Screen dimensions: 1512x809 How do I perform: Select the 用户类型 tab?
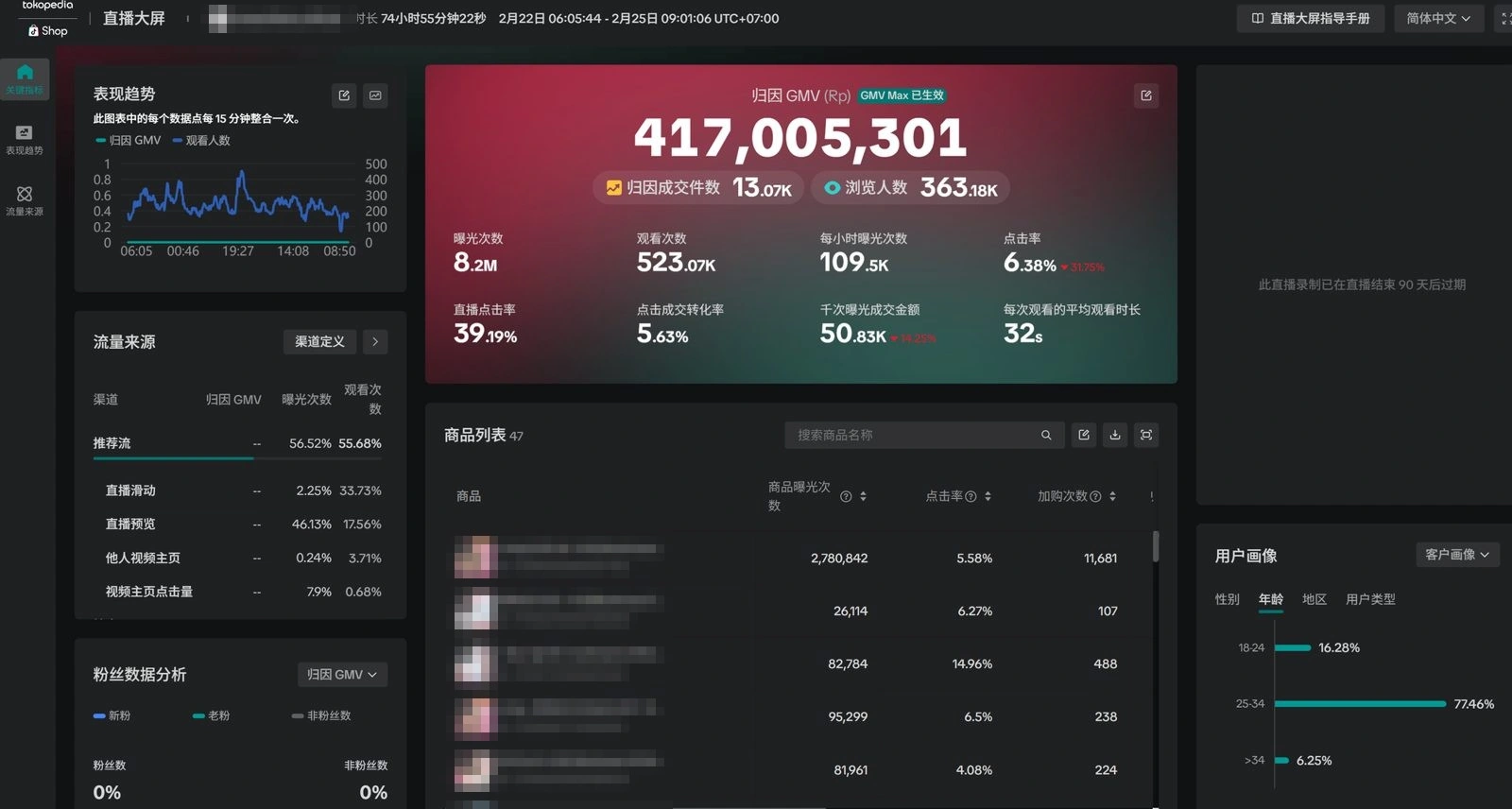point(1370,599)
